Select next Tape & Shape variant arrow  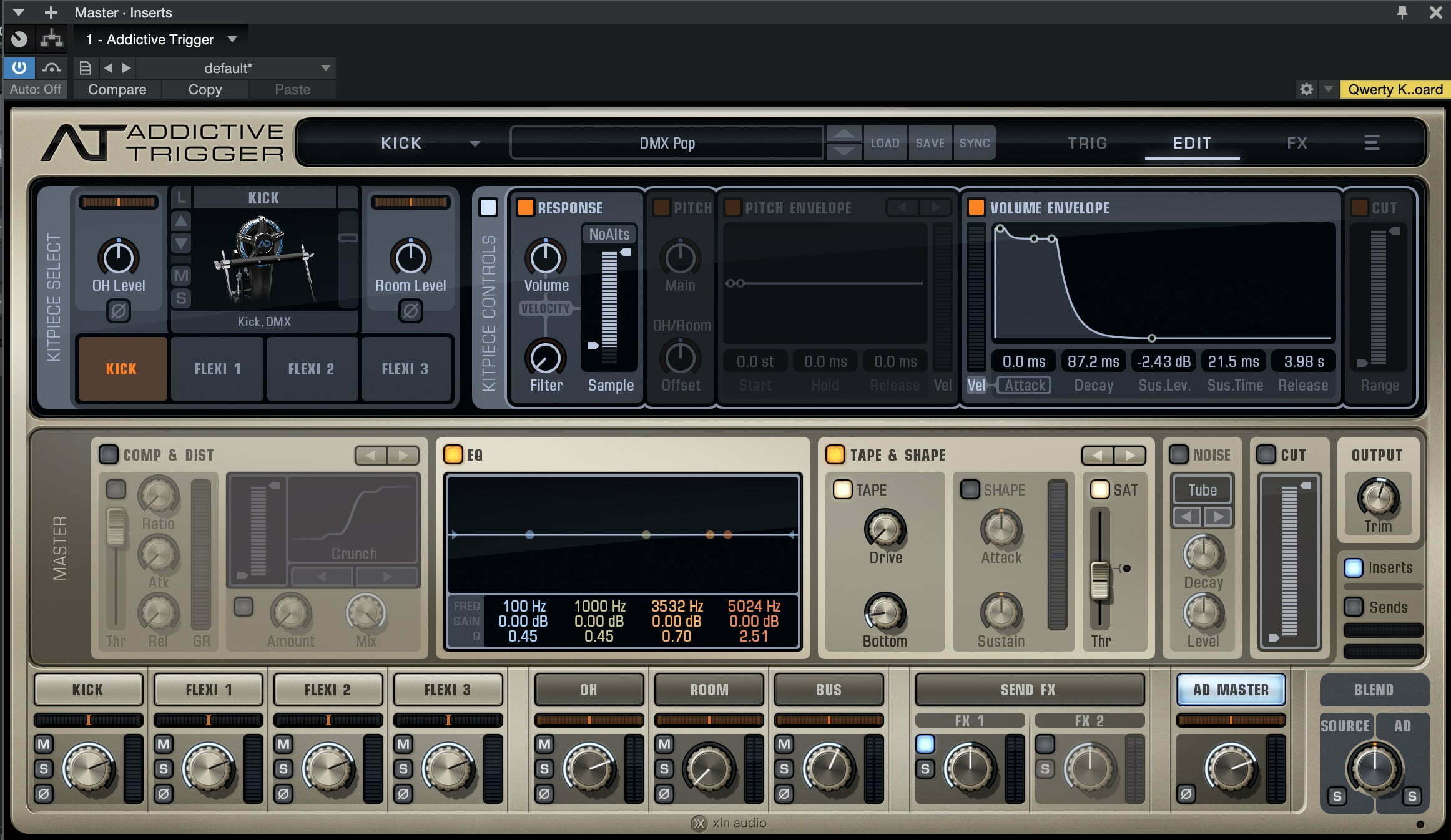point(1130,455)
